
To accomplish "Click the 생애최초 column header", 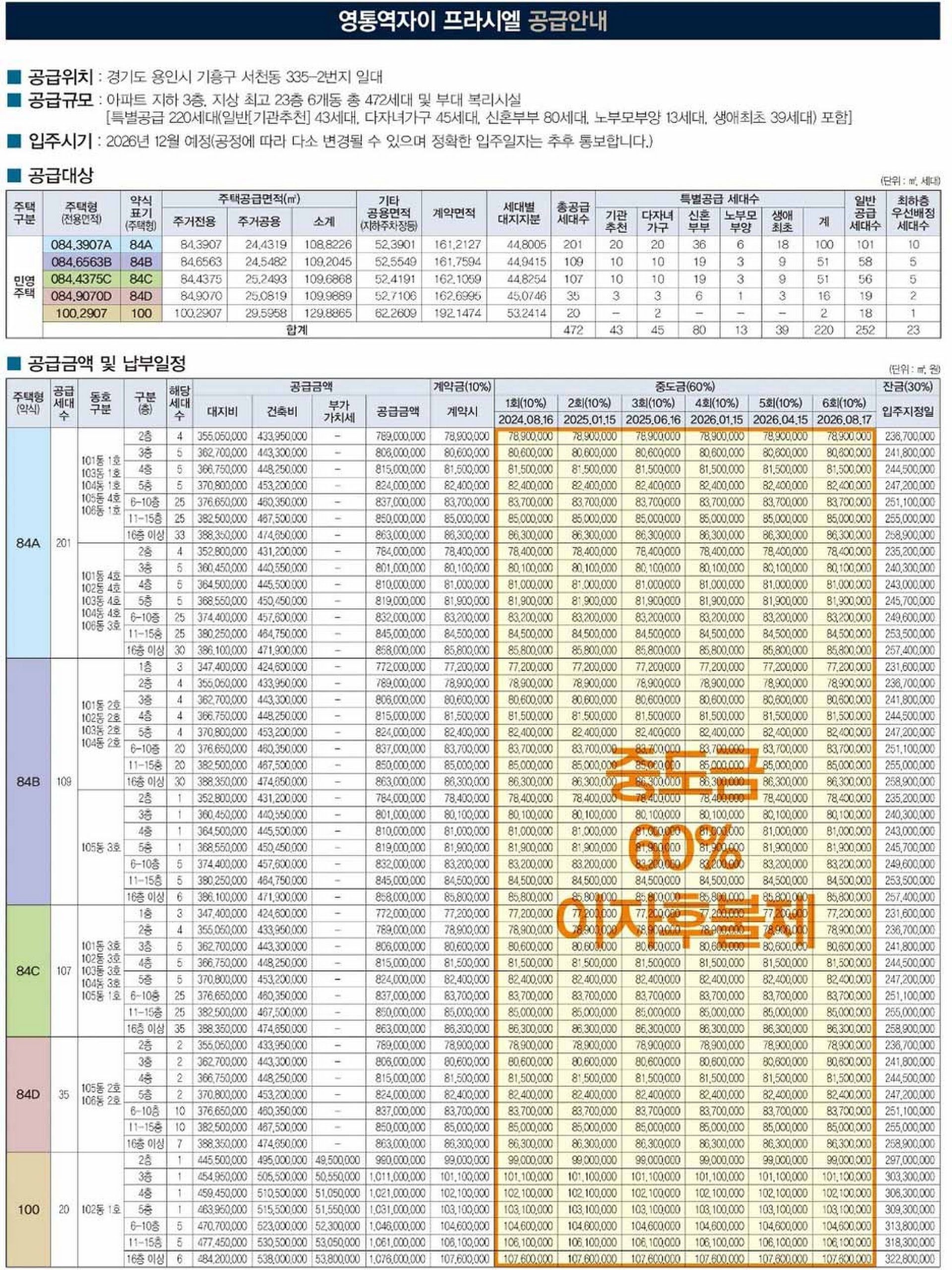I will tap(782, 221).
